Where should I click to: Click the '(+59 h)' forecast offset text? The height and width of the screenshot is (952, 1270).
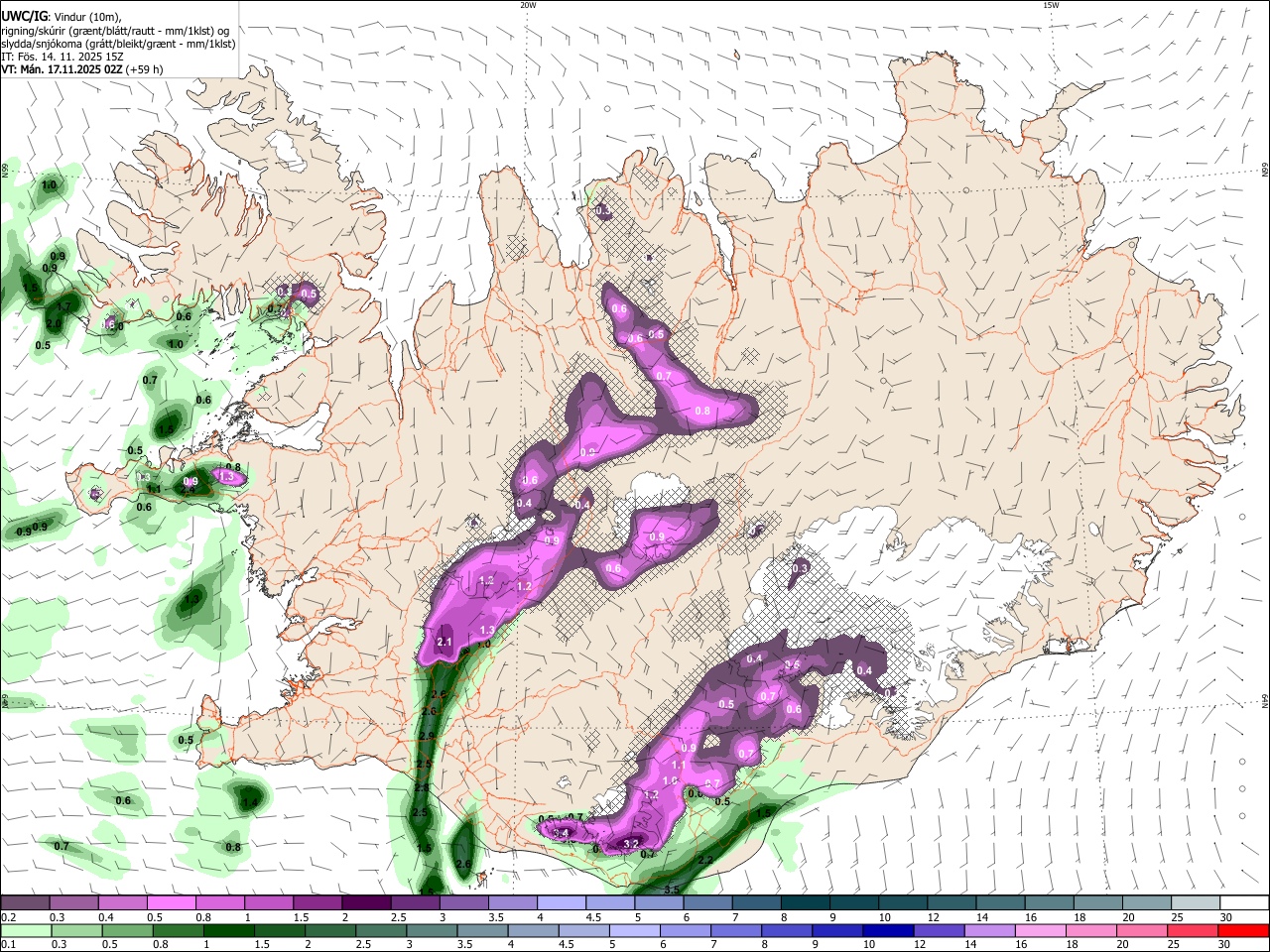[x=144, y=70]
